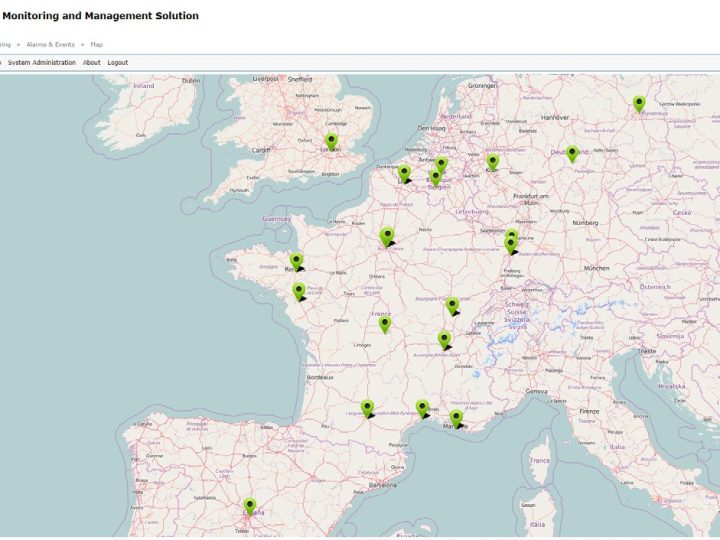Click the Limoges city label

coord(362,345)
